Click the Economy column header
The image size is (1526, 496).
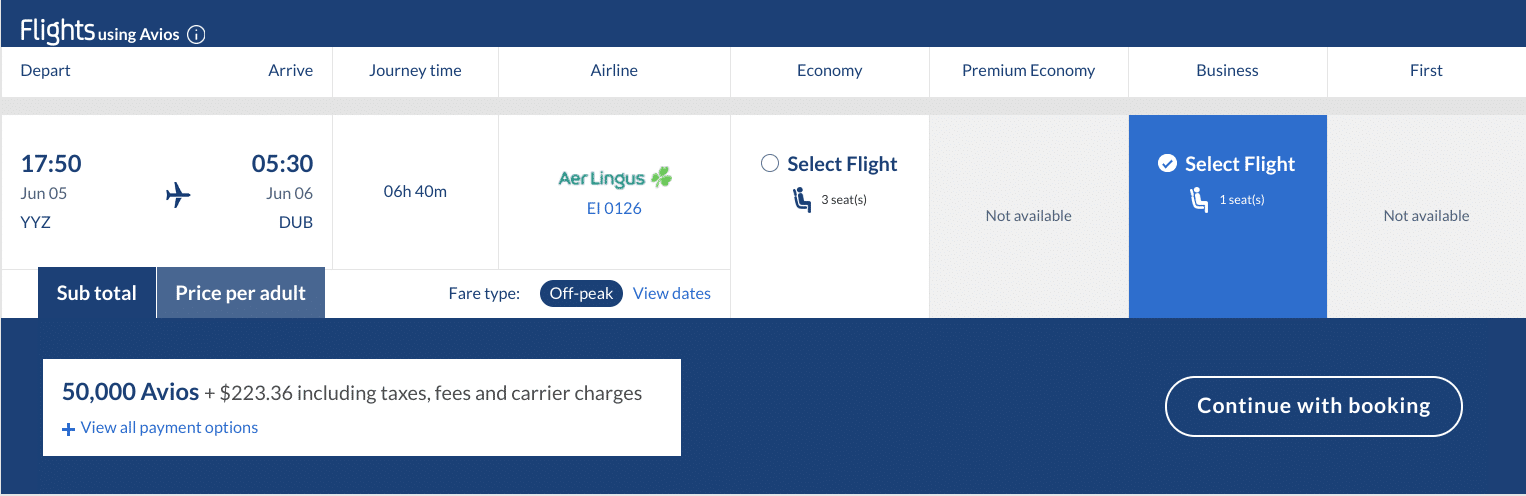pos(829,71)
